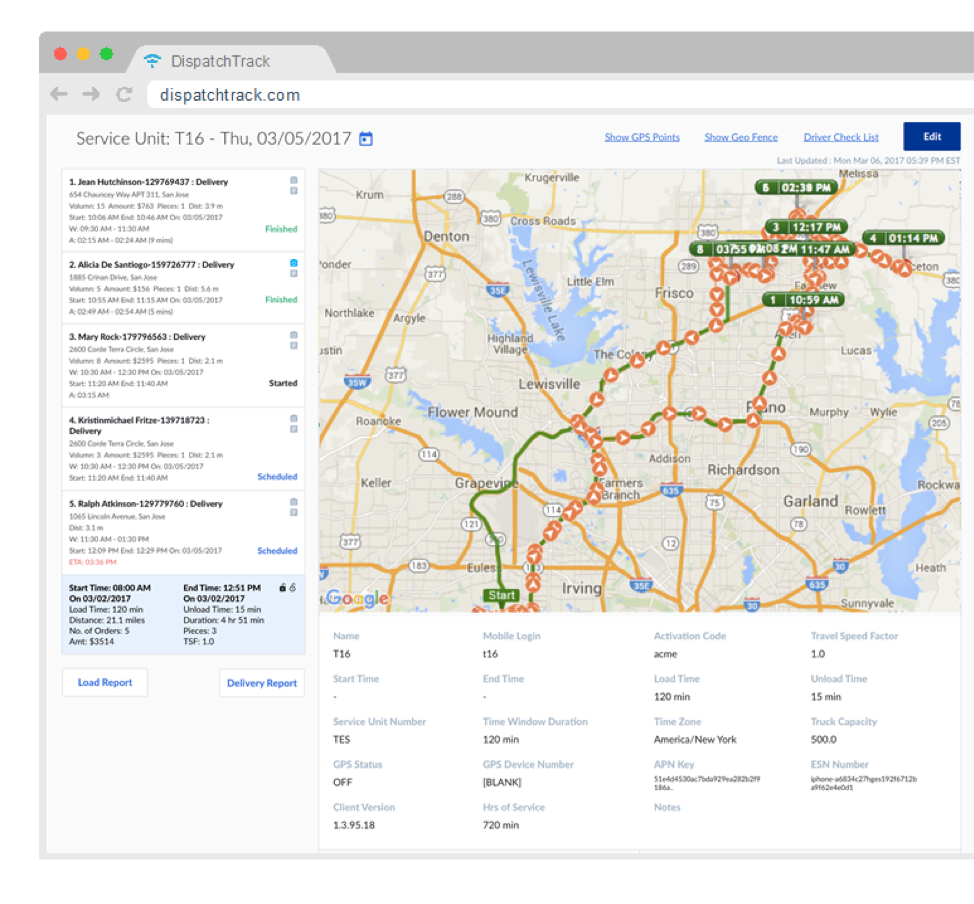Select the DispatchTrack browser tab
This screenshot has height=904, width=974.
tap(231, 60)
